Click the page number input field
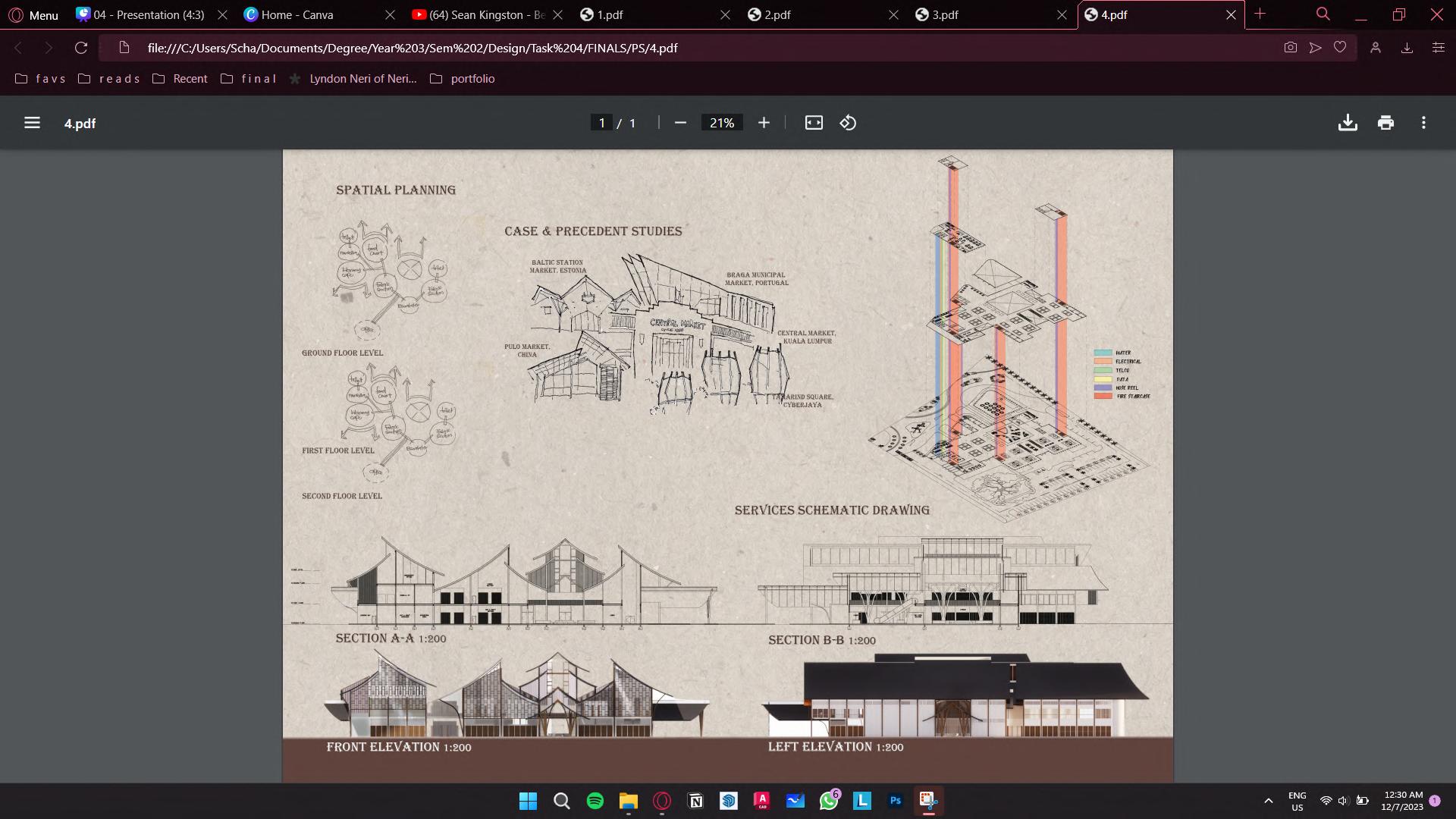The width and height of the screenshot is (1456, 819). click(x=601, y=123)
